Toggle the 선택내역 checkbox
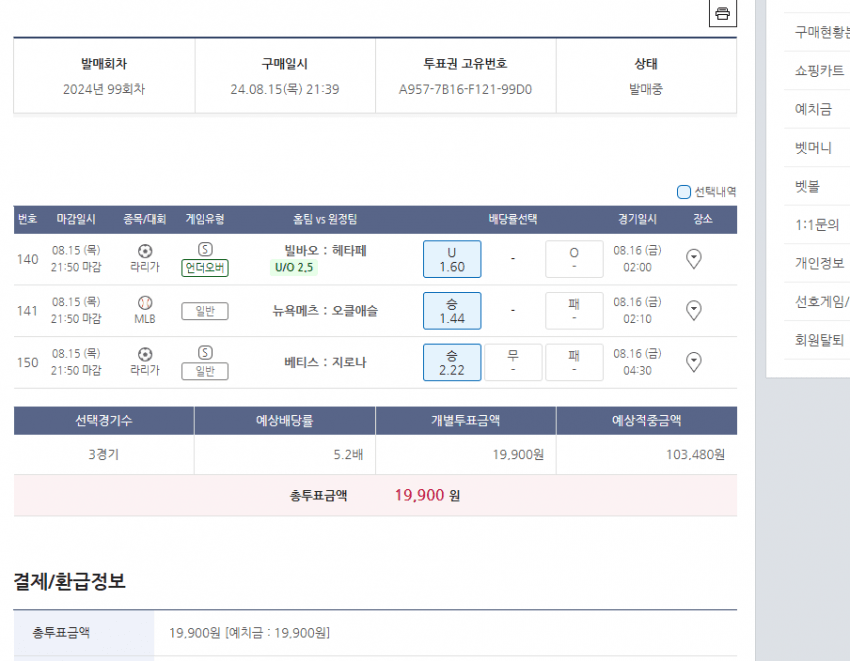This screenshot has width=850, height=661. [684, 192]
